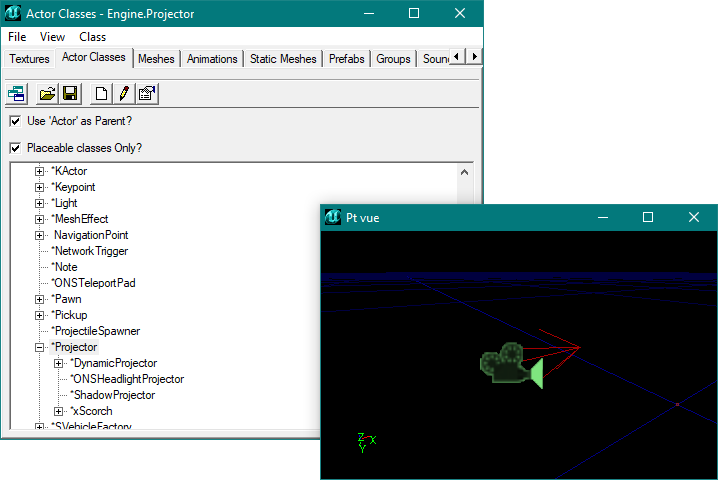
Task: Select *Note in the class tree
Action: point(65,267)
